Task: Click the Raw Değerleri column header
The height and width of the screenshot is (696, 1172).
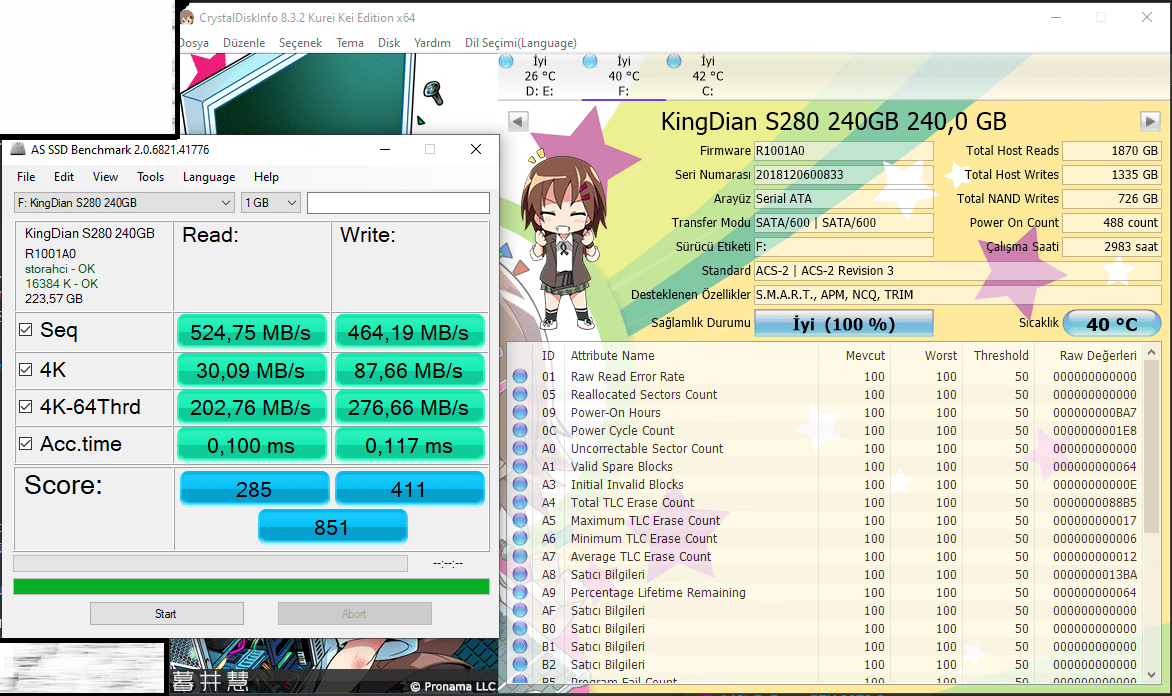Action: pos(1097,355)
